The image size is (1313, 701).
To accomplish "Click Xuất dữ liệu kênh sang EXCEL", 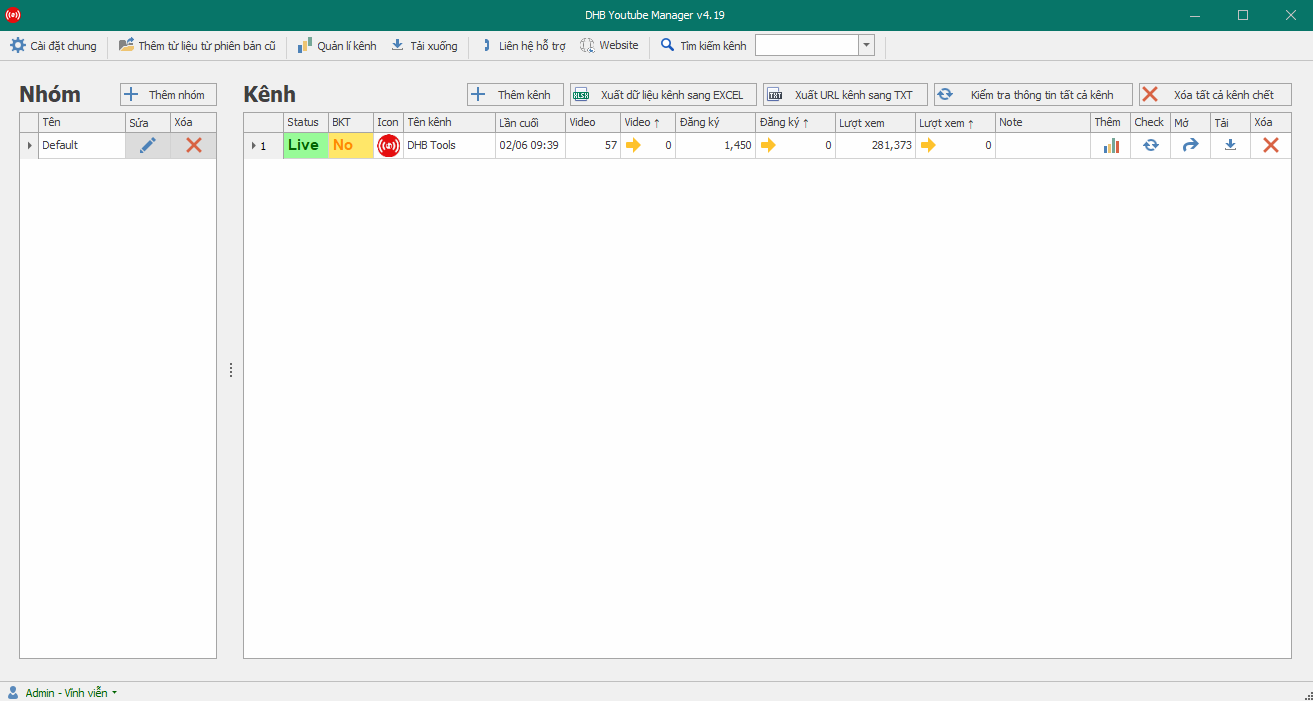I will click(663, 95).
